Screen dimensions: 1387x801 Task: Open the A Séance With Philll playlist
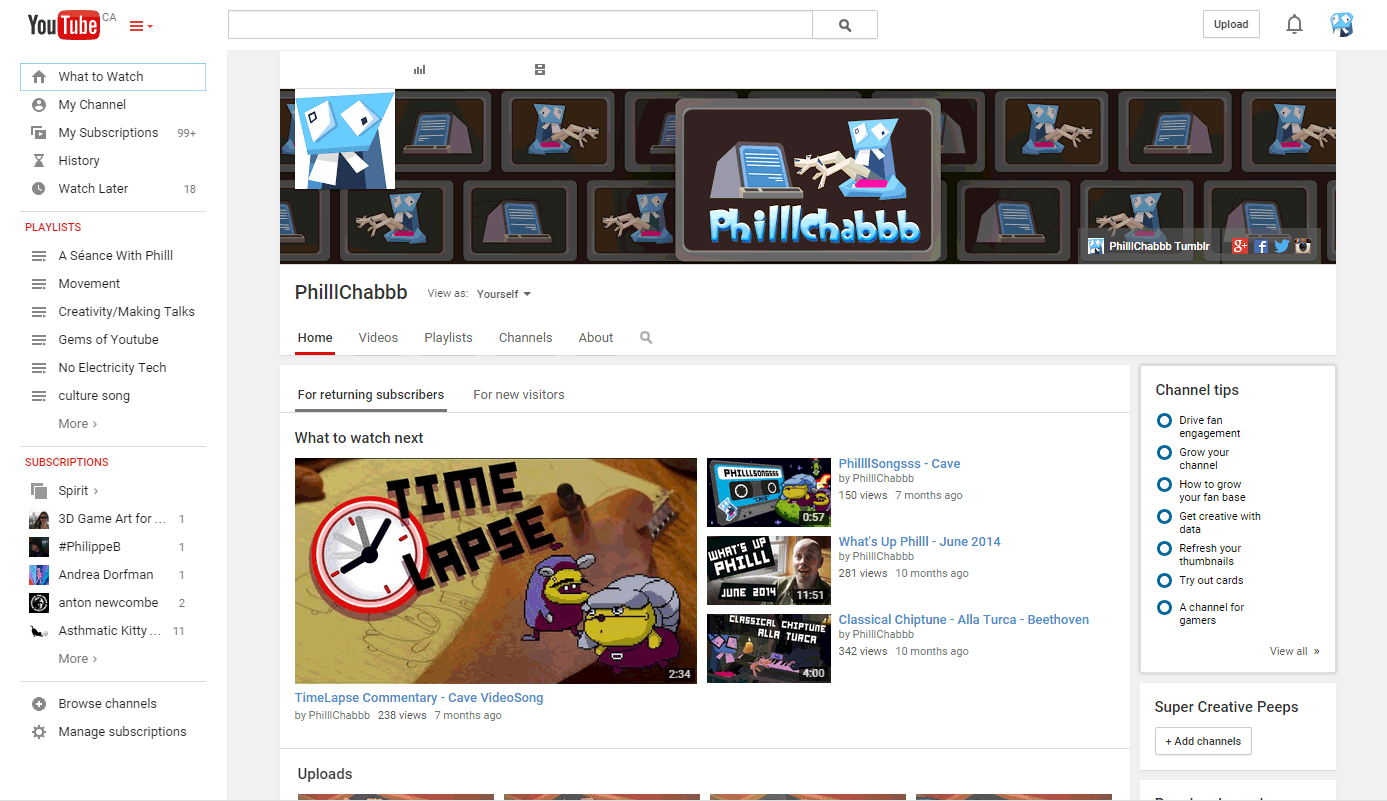tap(116, 256)
